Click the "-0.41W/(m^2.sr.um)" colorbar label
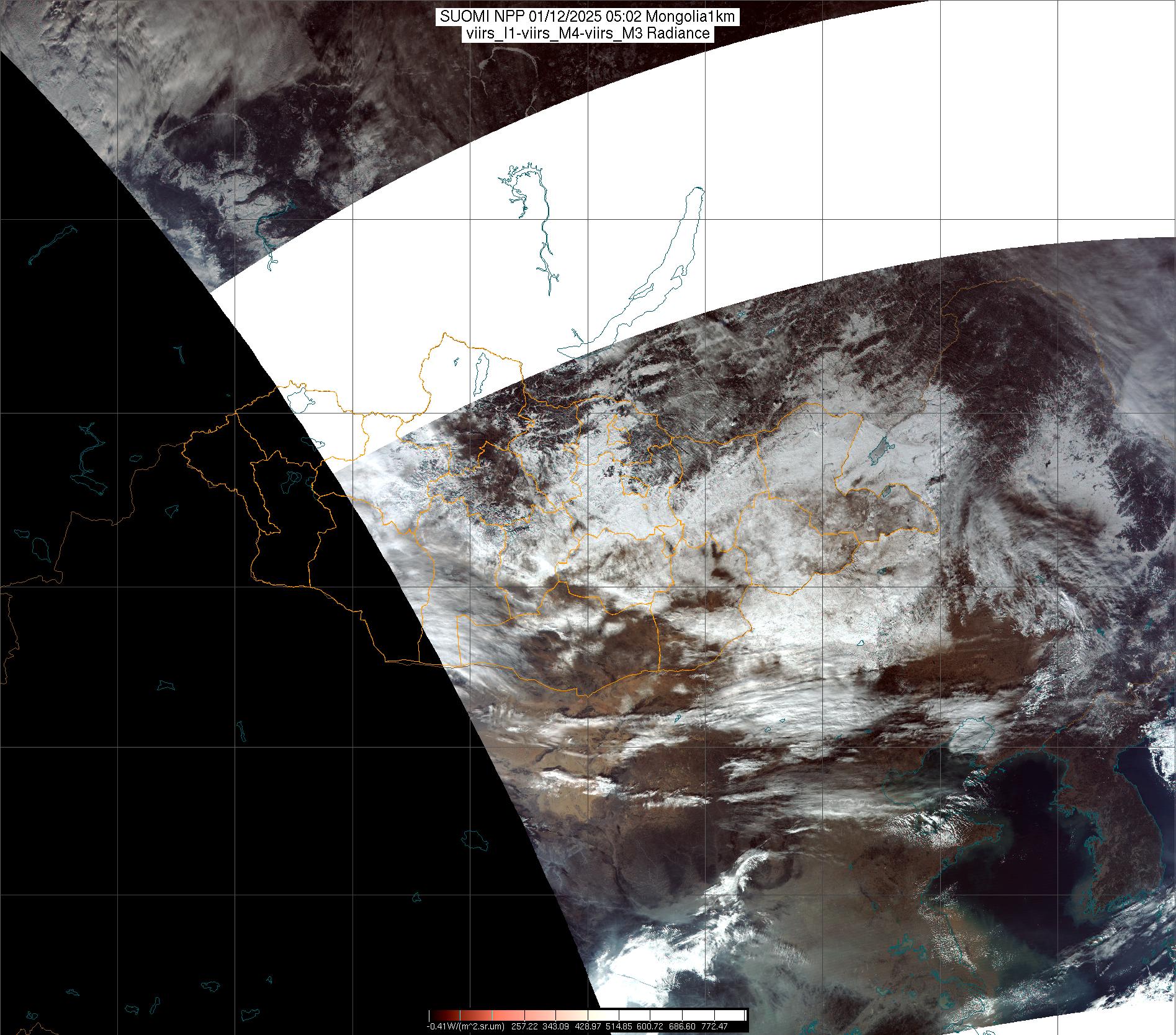The image size is (1176, 1035). click(465, 1026)
